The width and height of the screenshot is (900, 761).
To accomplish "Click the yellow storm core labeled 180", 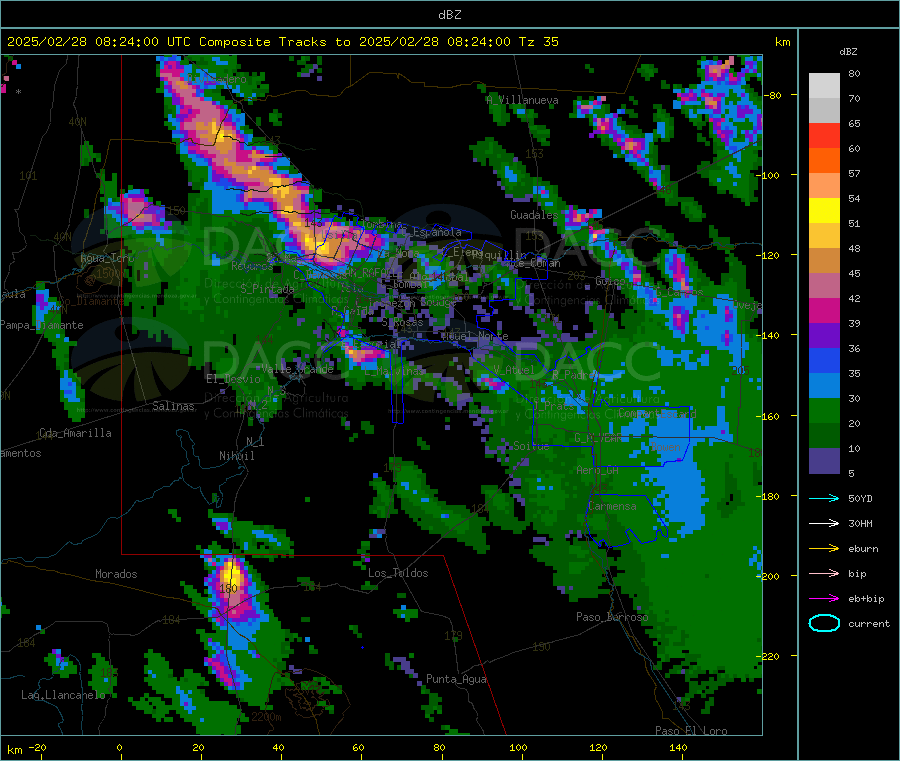I will coord(231,575).
